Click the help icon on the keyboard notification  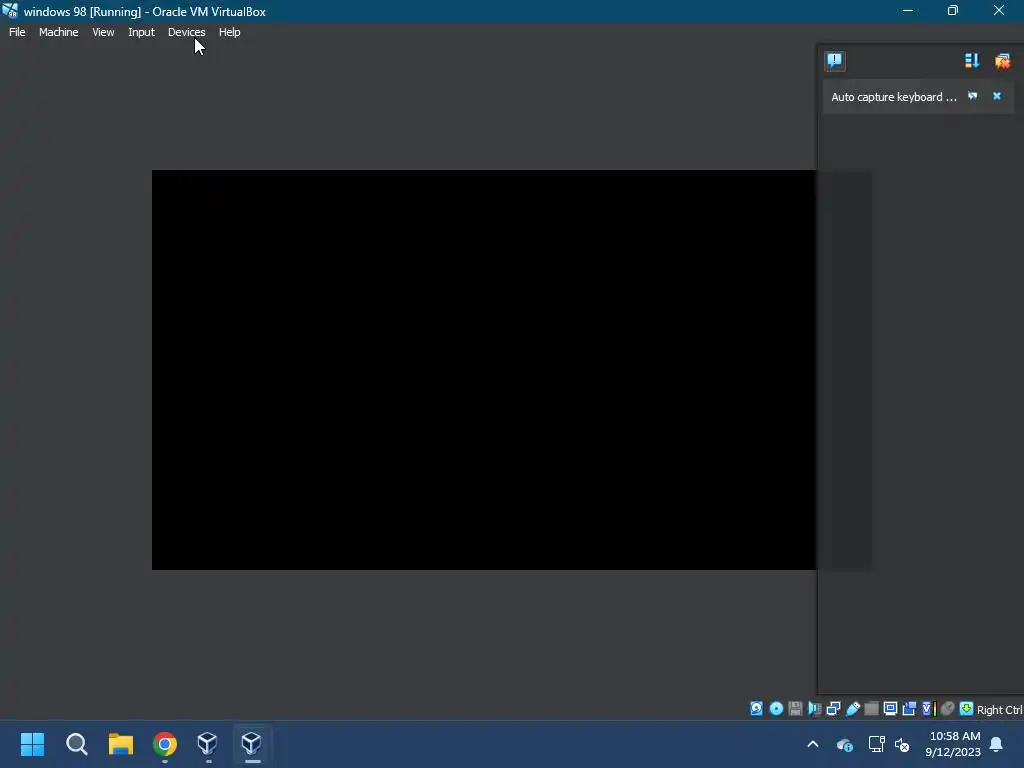click(972, 96)
